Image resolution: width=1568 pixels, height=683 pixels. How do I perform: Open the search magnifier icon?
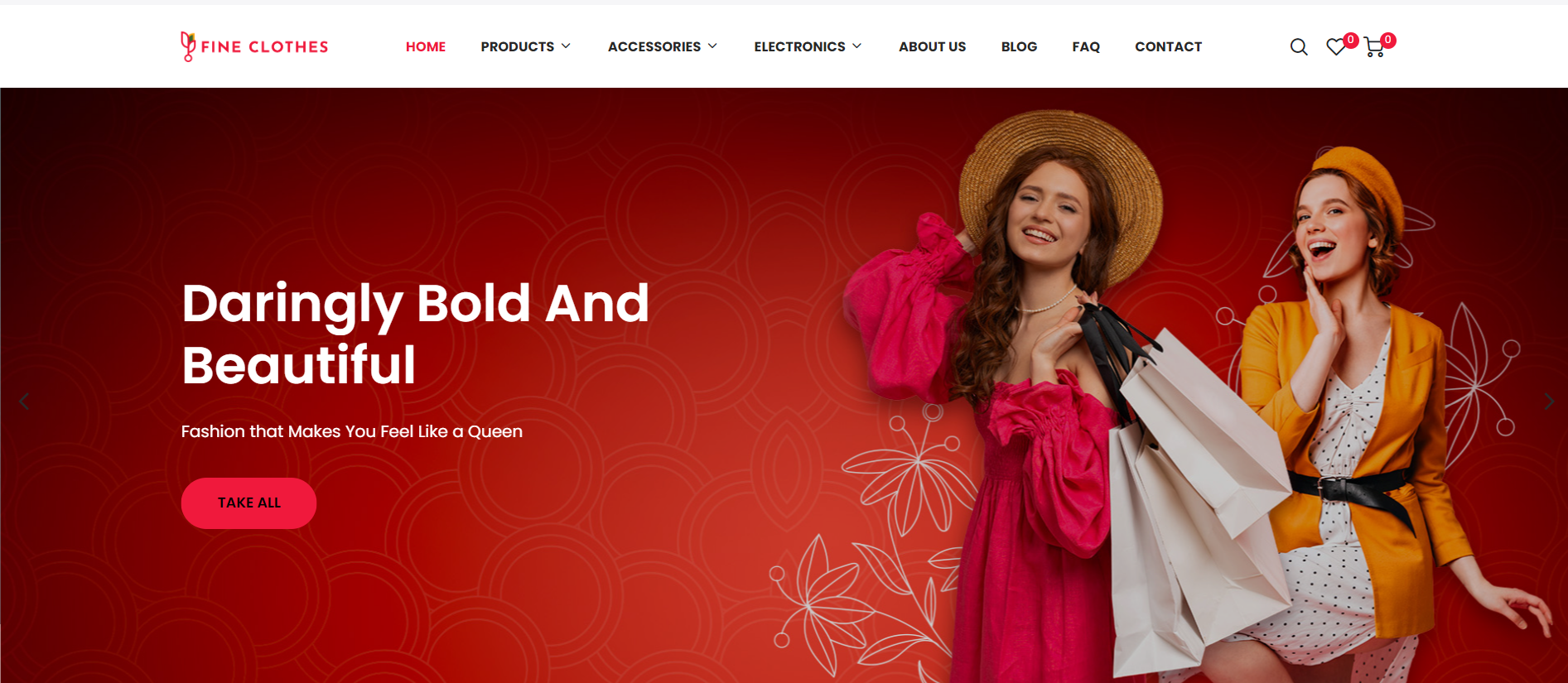[x=1299, y=47]
